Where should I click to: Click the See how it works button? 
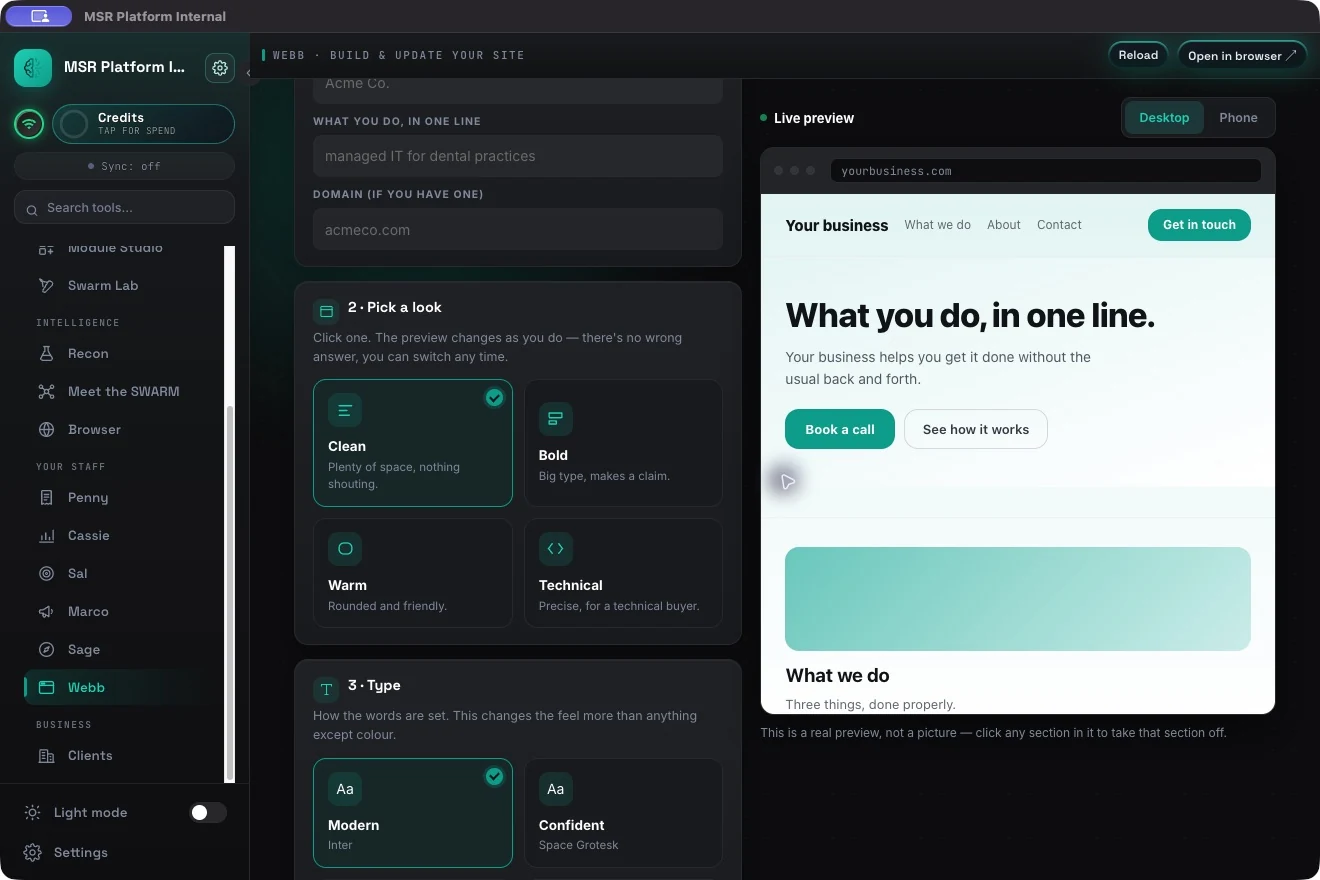[x=976, y=429]
